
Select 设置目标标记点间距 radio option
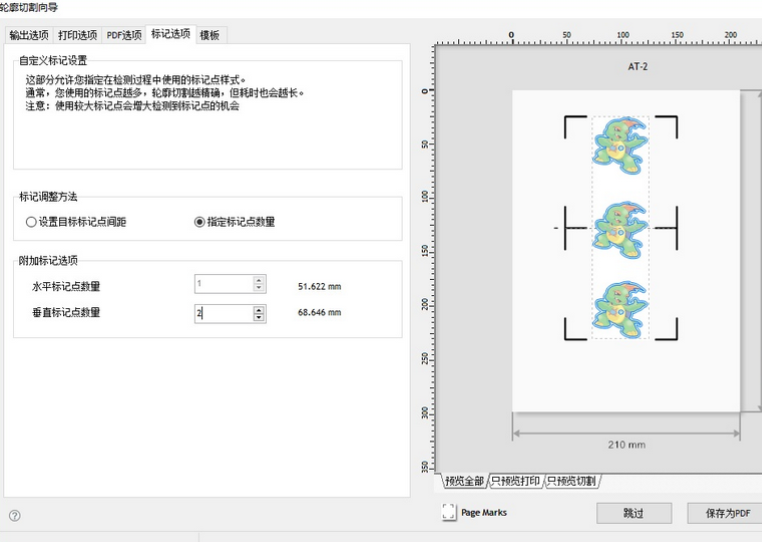pyautogui.click(x=31, y=222)
